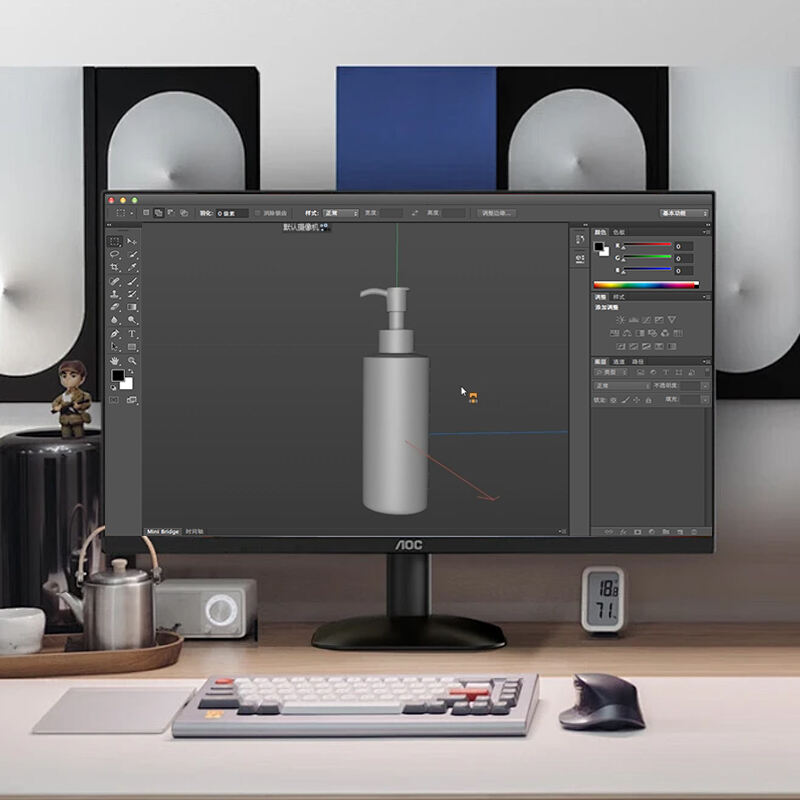Select the Eraser tool
The image size is (800, 800).
[114, 307]
